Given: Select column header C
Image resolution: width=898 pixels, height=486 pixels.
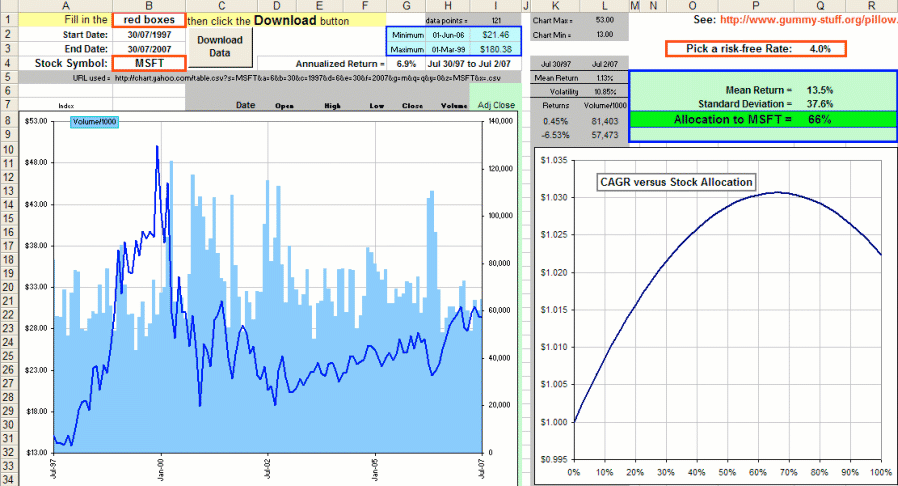Looking at the screenshot, I should 221,6.
